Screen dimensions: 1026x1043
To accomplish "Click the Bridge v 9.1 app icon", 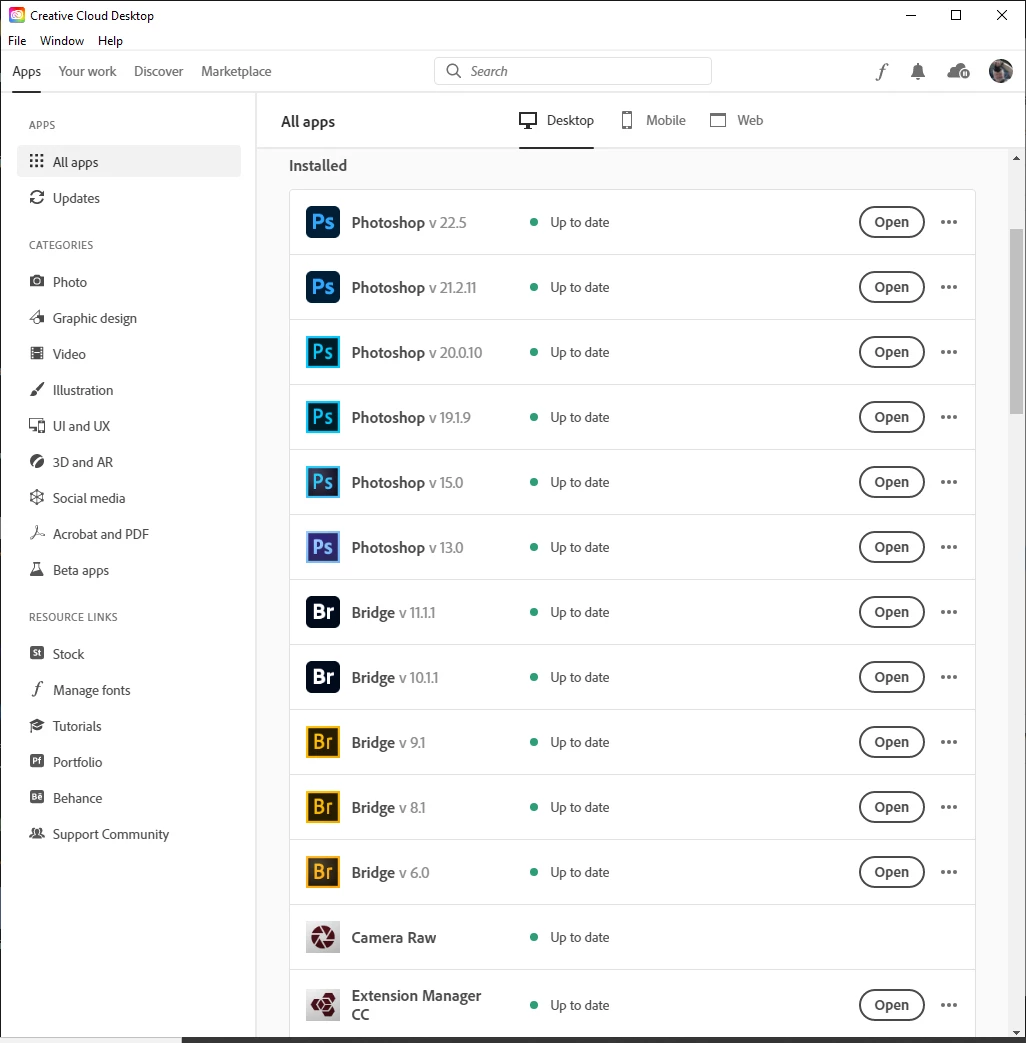I will coord(323,742).
